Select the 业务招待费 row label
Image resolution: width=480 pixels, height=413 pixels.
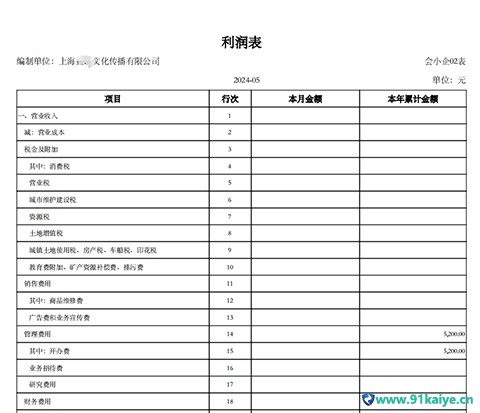pyautogui.click(x=46, y=368)
